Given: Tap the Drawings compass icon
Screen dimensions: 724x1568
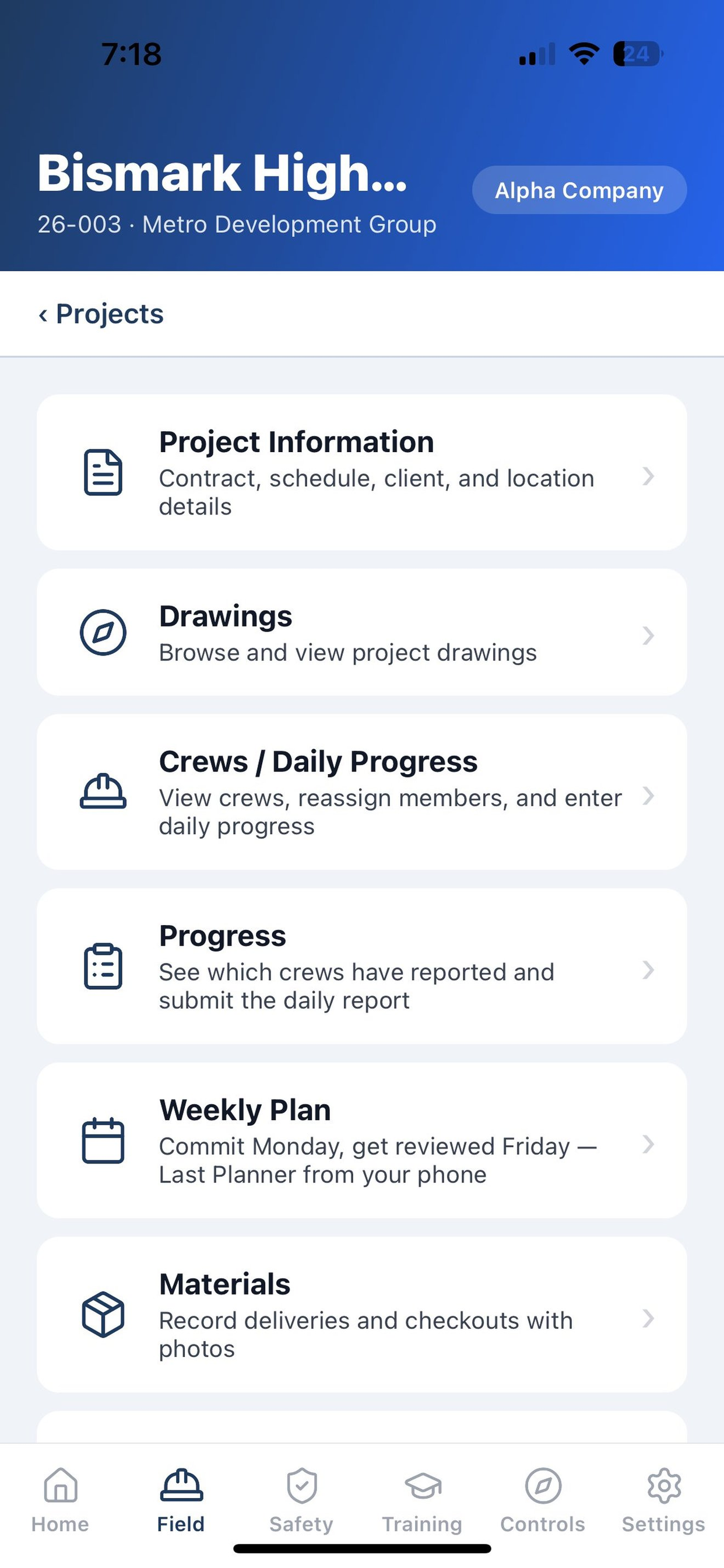Looking at the screenshot, I should point(103,632).
